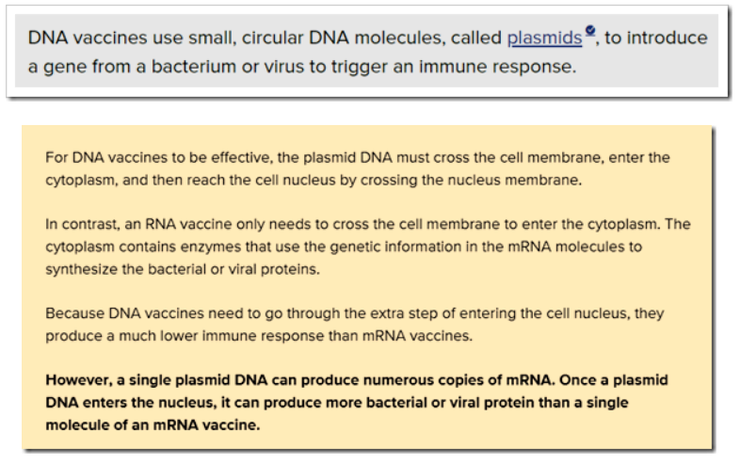740x462 pixels.
Task: Click the paragraph starting 'For DNA vaccines'
Action: [x=357, y=168]
